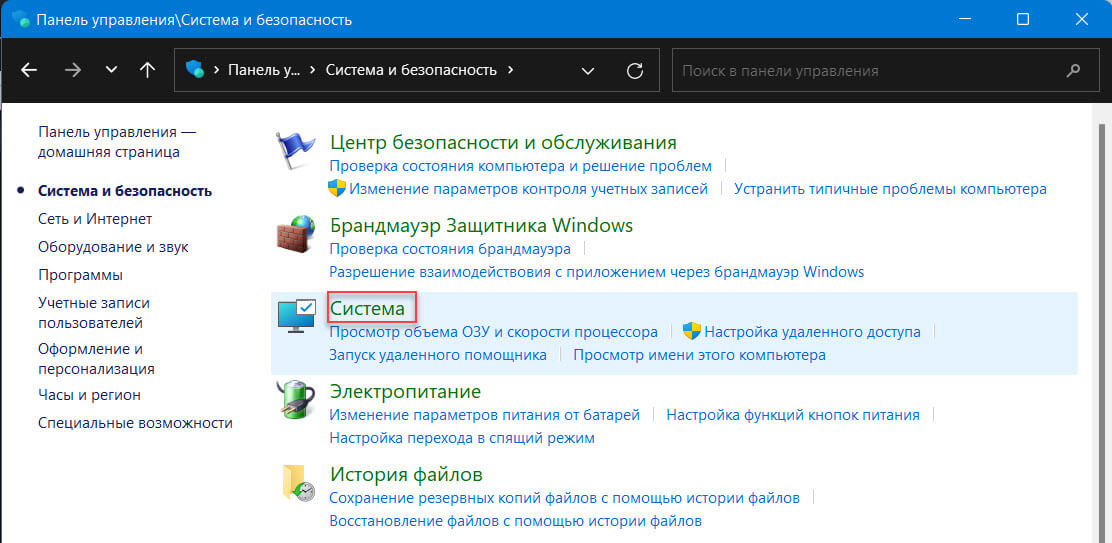Click Устранить типичные проблемы компьютера

coord(890,189)
